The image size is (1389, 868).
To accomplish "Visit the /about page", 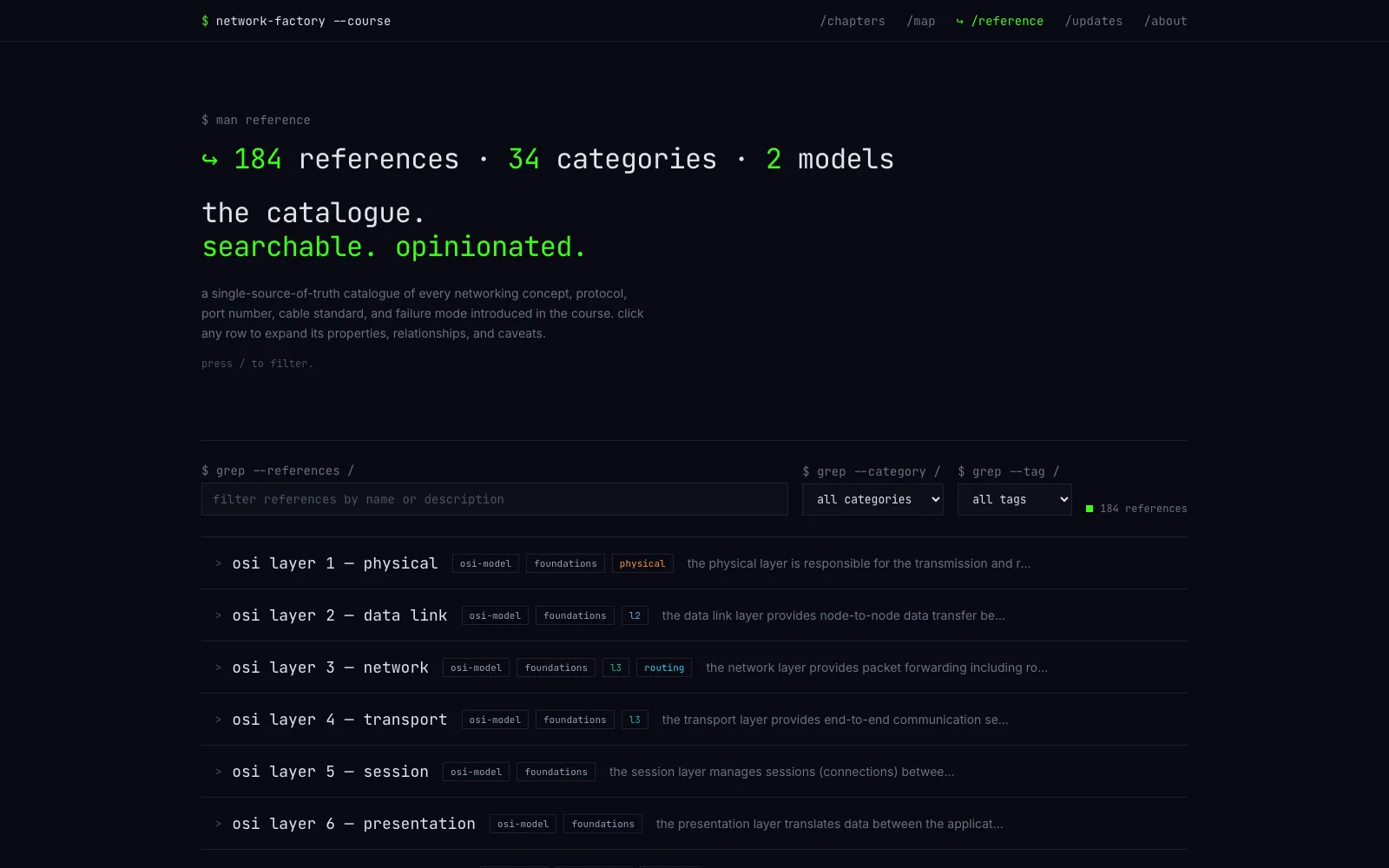I will point(1166,21).
